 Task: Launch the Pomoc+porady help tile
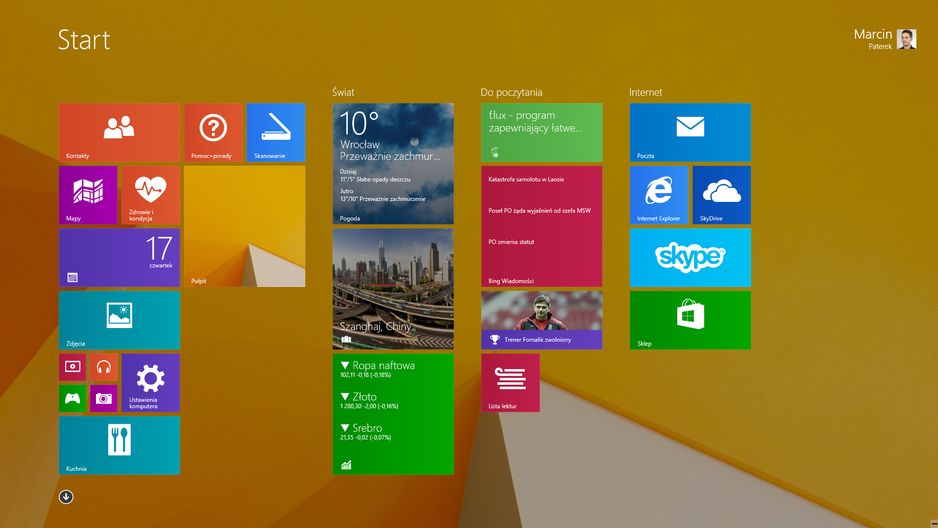(214, 132)
